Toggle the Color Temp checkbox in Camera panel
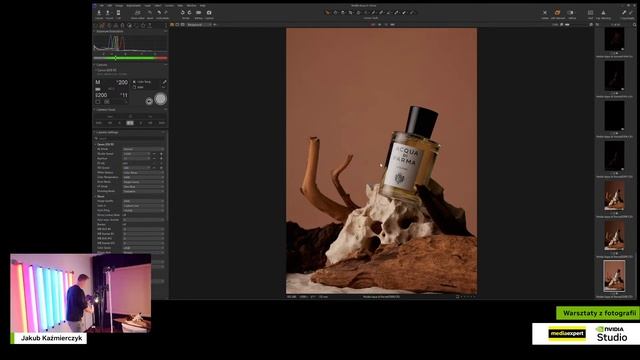 (134, 82)
